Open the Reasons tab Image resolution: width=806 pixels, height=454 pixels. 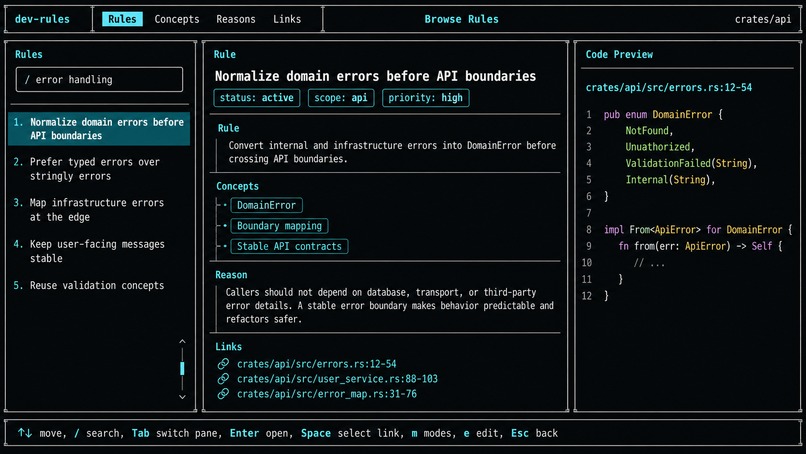pyautogui.click(x=235, y=19)
